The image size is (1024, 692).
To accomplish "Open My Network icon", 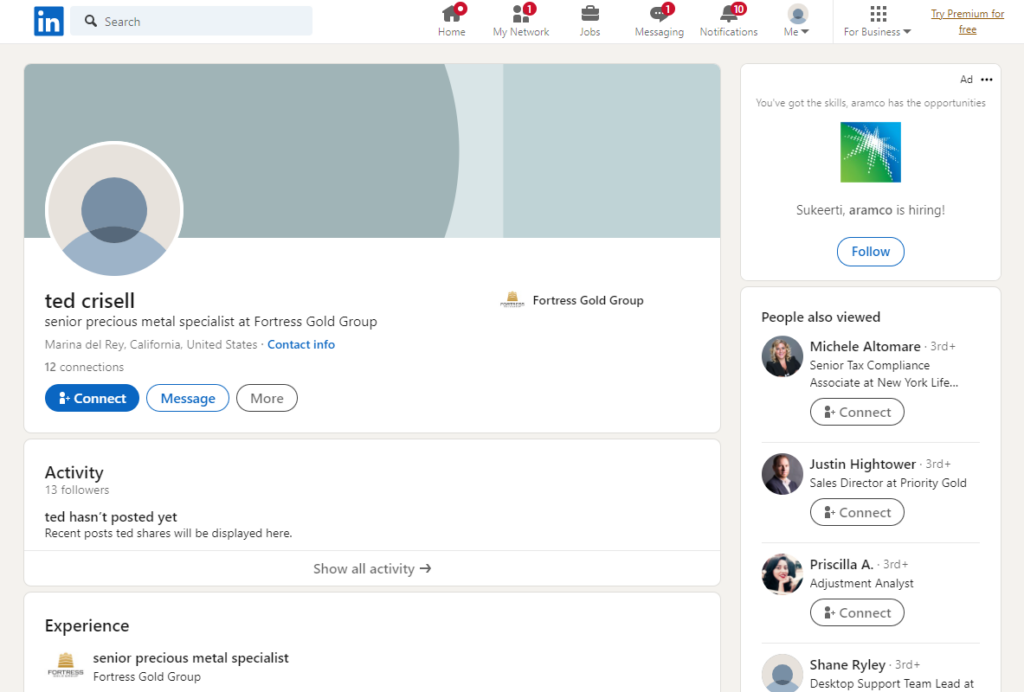I will pyautogui.click(x=520, y=14).
